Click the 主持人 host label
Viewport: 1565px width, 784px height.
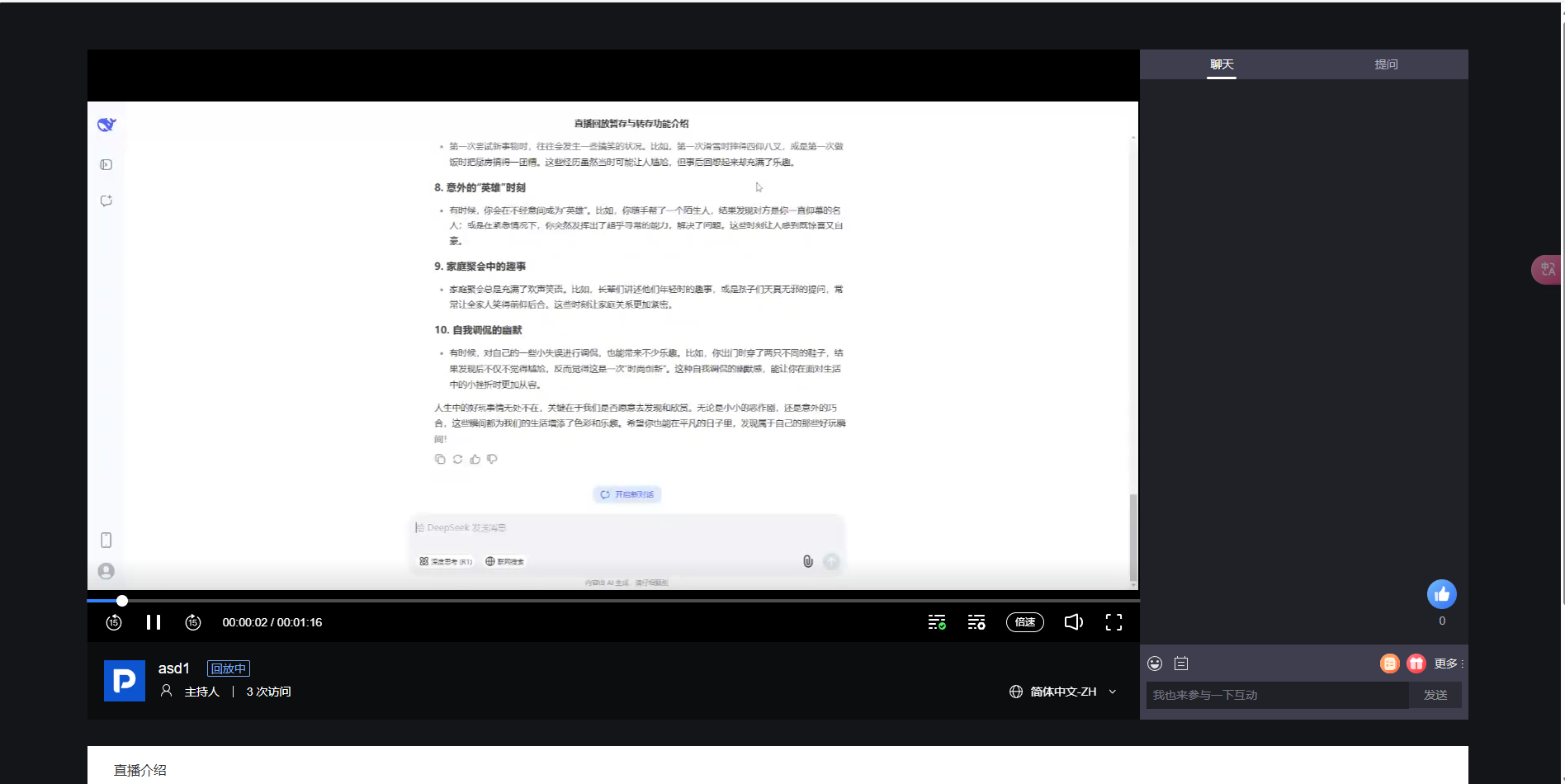[x=201, y=692]
